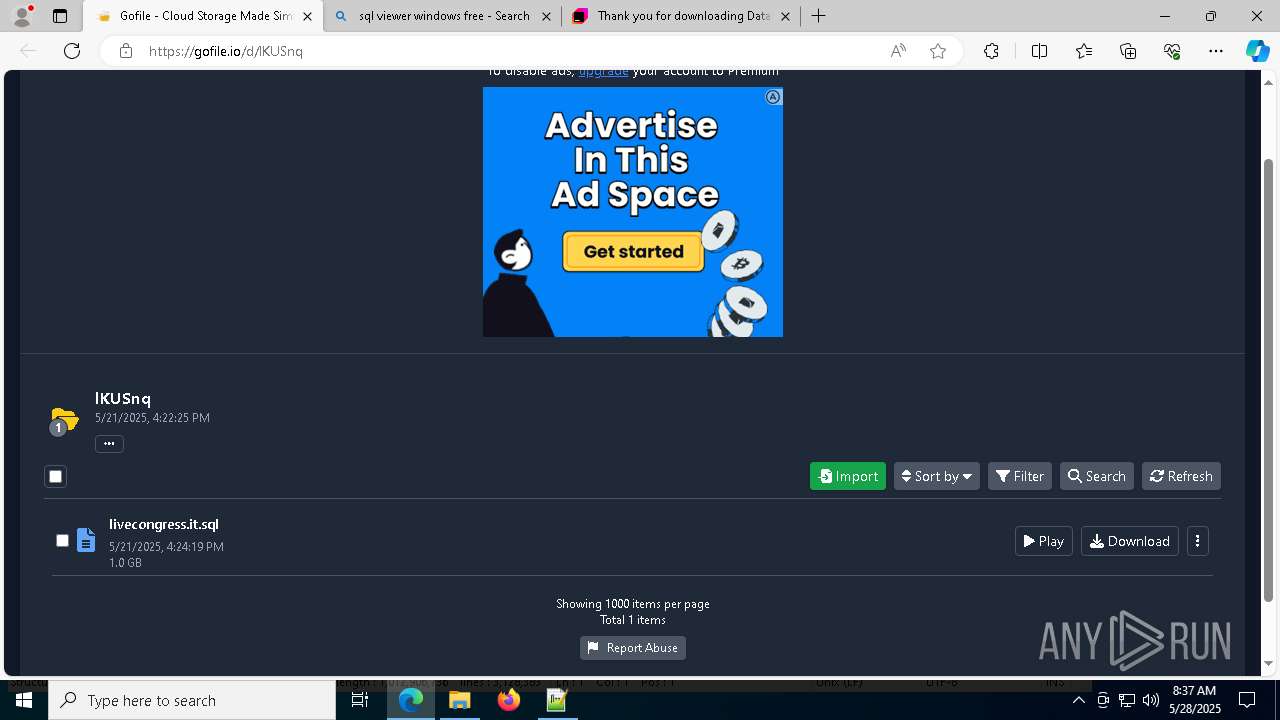This screenshot has height=720, width=1280.
Task: Click the IKUSnq folder title
Action: click(x=123, y=398)
